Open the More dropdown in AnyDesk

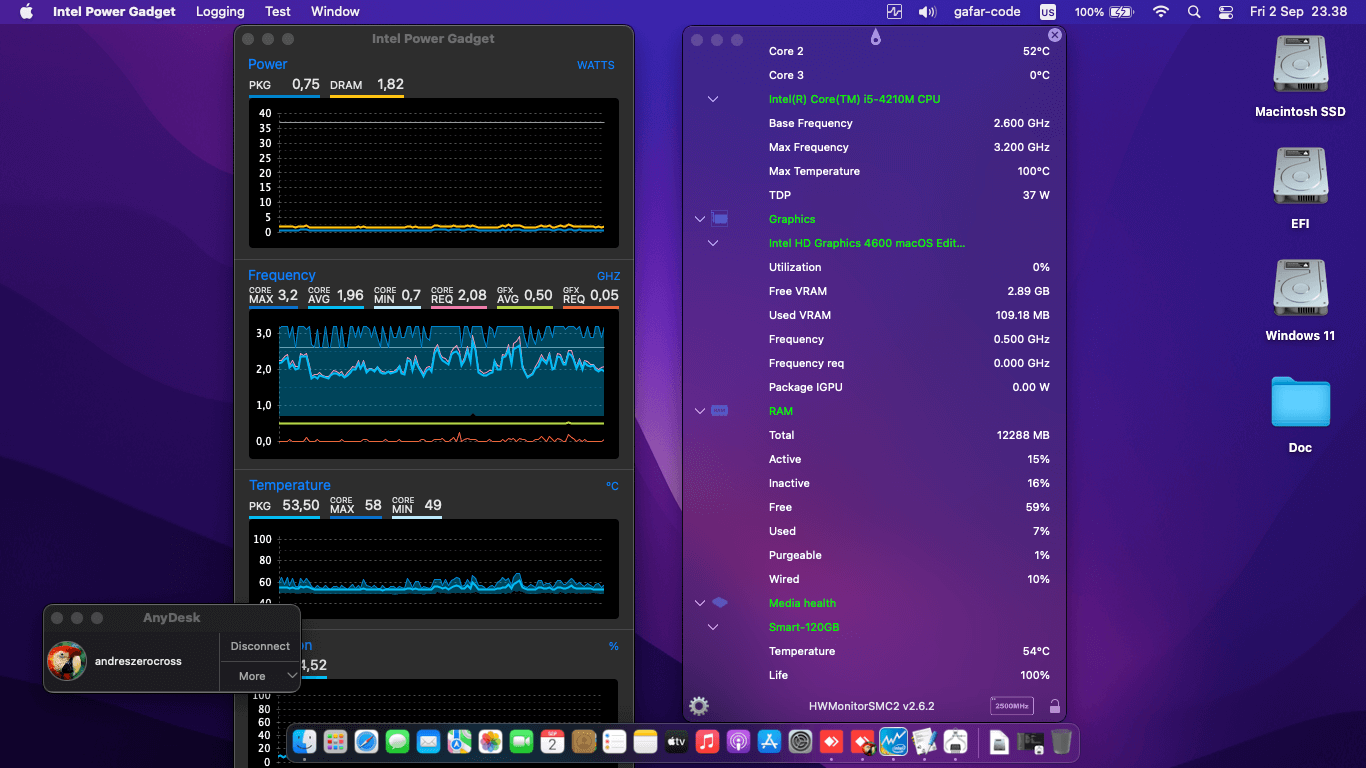point(258,676)
